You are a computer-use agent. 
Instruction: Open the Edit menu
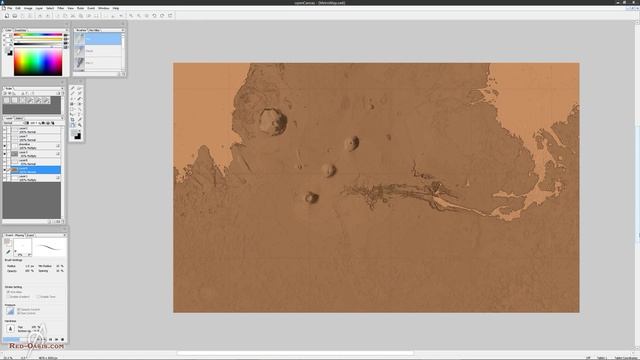pyautogui.click(x=18, y=8)
